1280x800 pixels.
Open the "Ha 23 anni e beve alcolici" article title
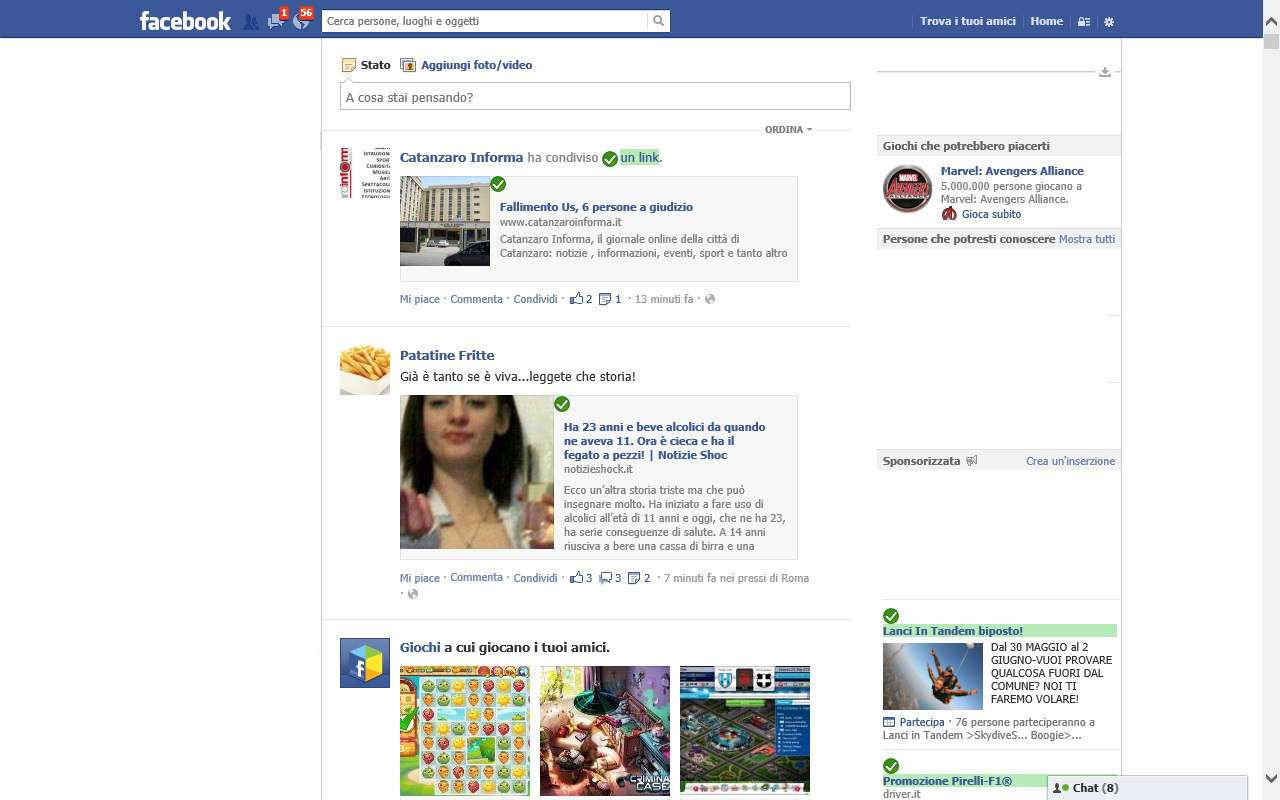(664, 441)
